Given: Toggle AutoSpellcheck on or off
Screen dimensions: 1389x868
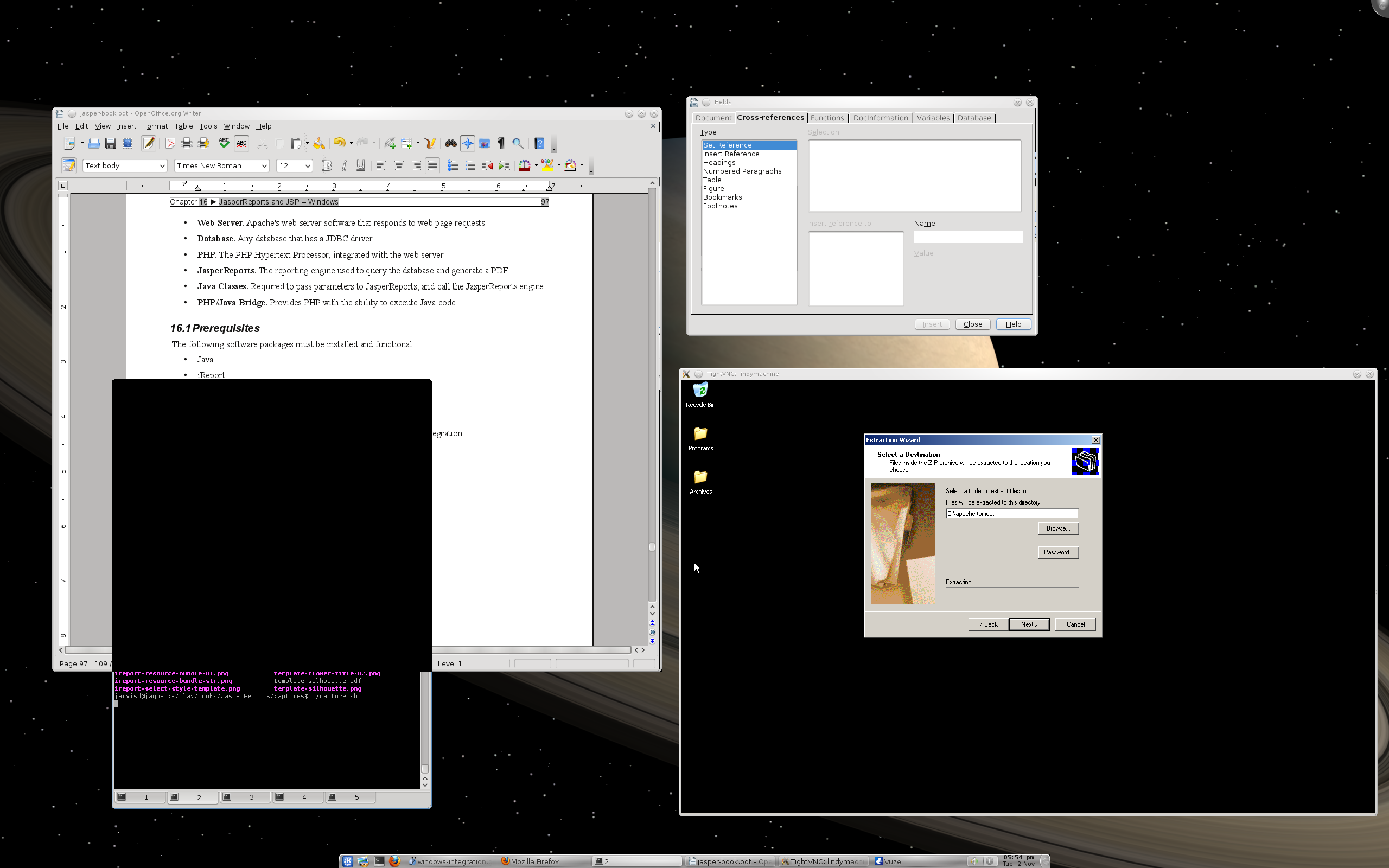Looking at the screenshot, I should (241, 144).
